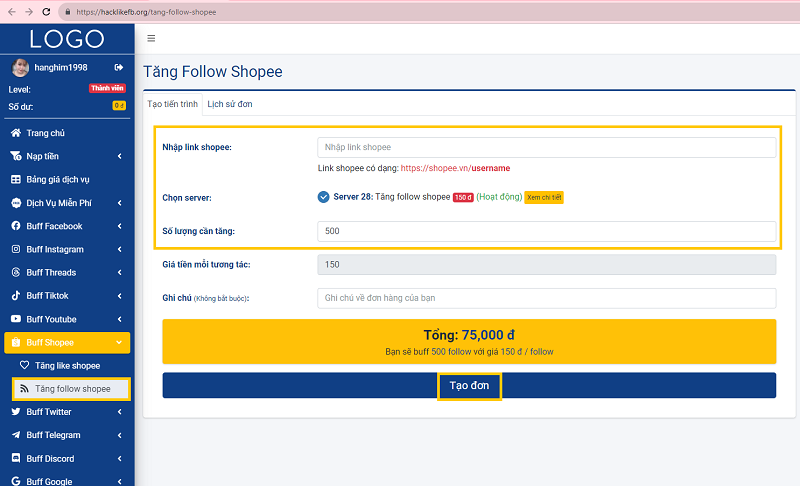Focus the Nhập link shopee input field

click(546, 147)
